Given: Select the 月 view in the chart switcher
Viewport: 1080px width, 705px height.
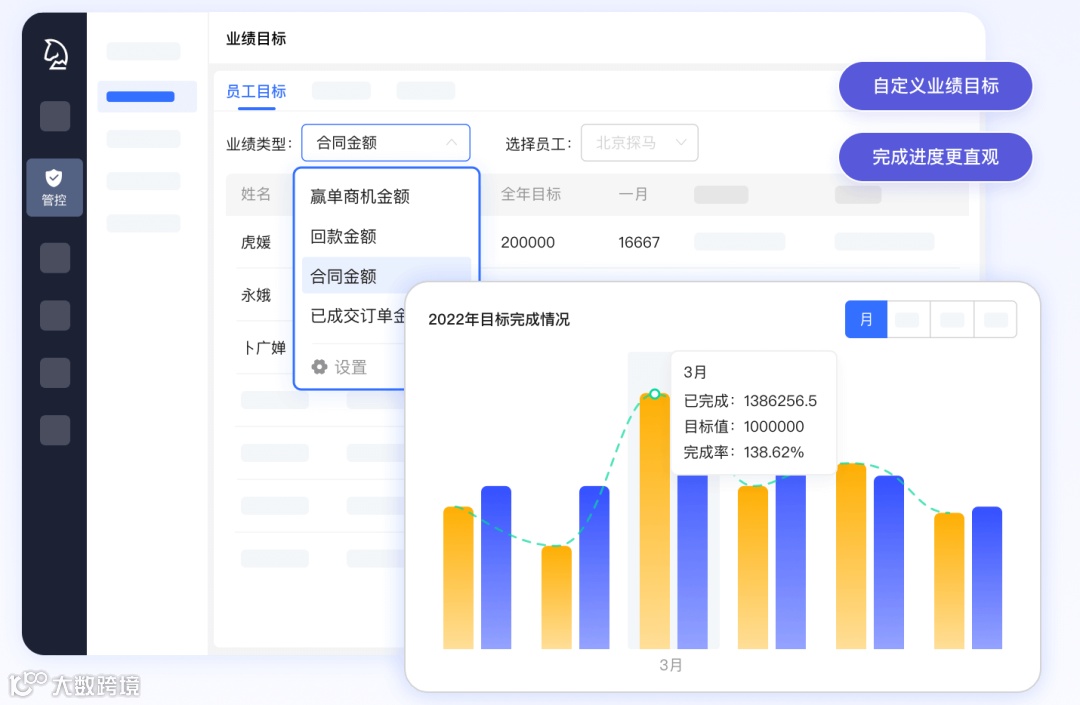Looking at the screenshot, I should click(866, 319).
